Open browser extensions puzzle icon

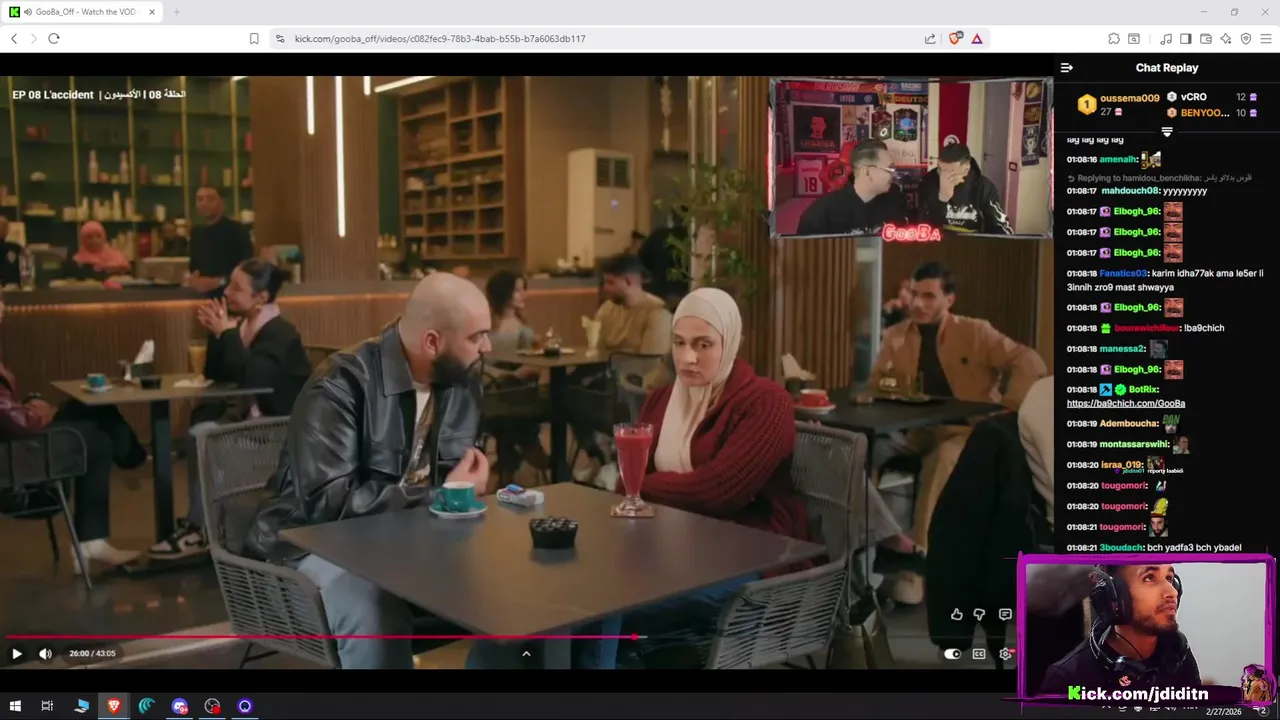click(x=1114, y=38)
